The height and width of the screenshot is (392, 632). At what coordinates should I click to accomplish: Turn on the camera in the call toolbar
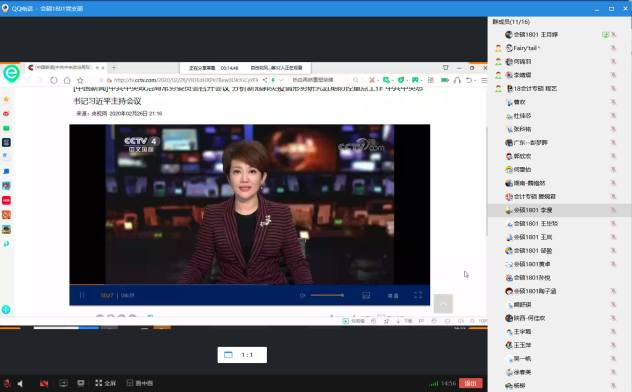[x=44, y=384]
